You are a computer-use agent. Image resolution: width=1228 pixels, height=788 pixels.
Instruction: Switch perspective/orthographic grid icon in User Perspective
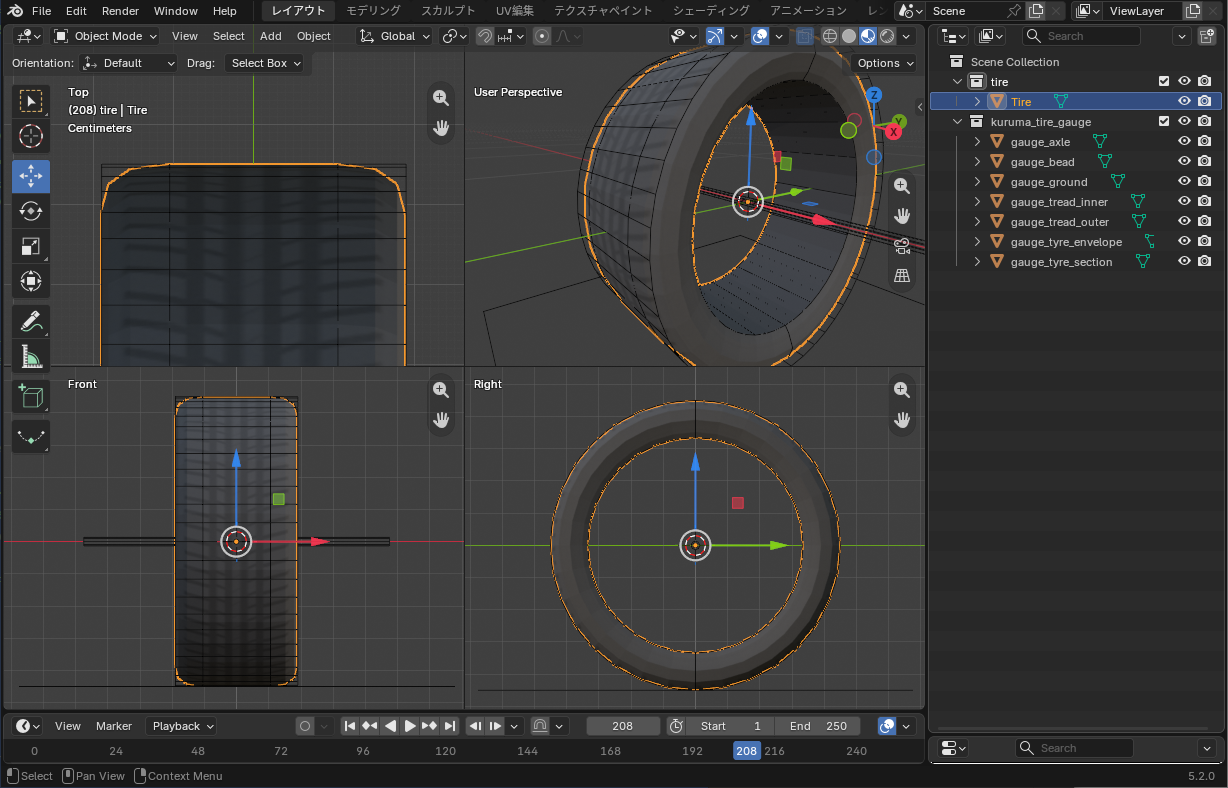pyautogui.click(x=902, y=275)
